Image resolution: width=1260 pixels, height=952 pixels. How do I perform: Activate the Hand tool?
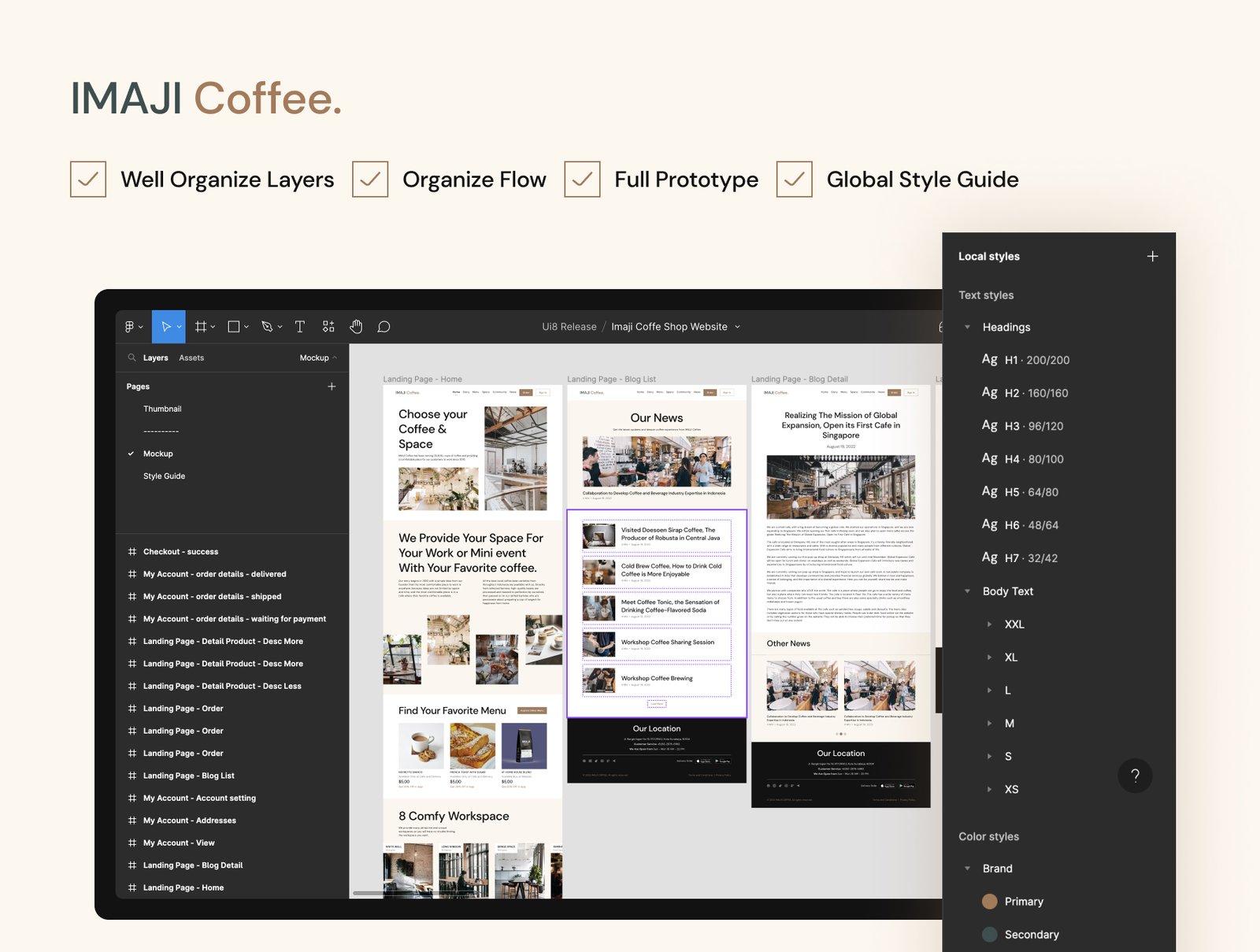[x=356, y=327]
